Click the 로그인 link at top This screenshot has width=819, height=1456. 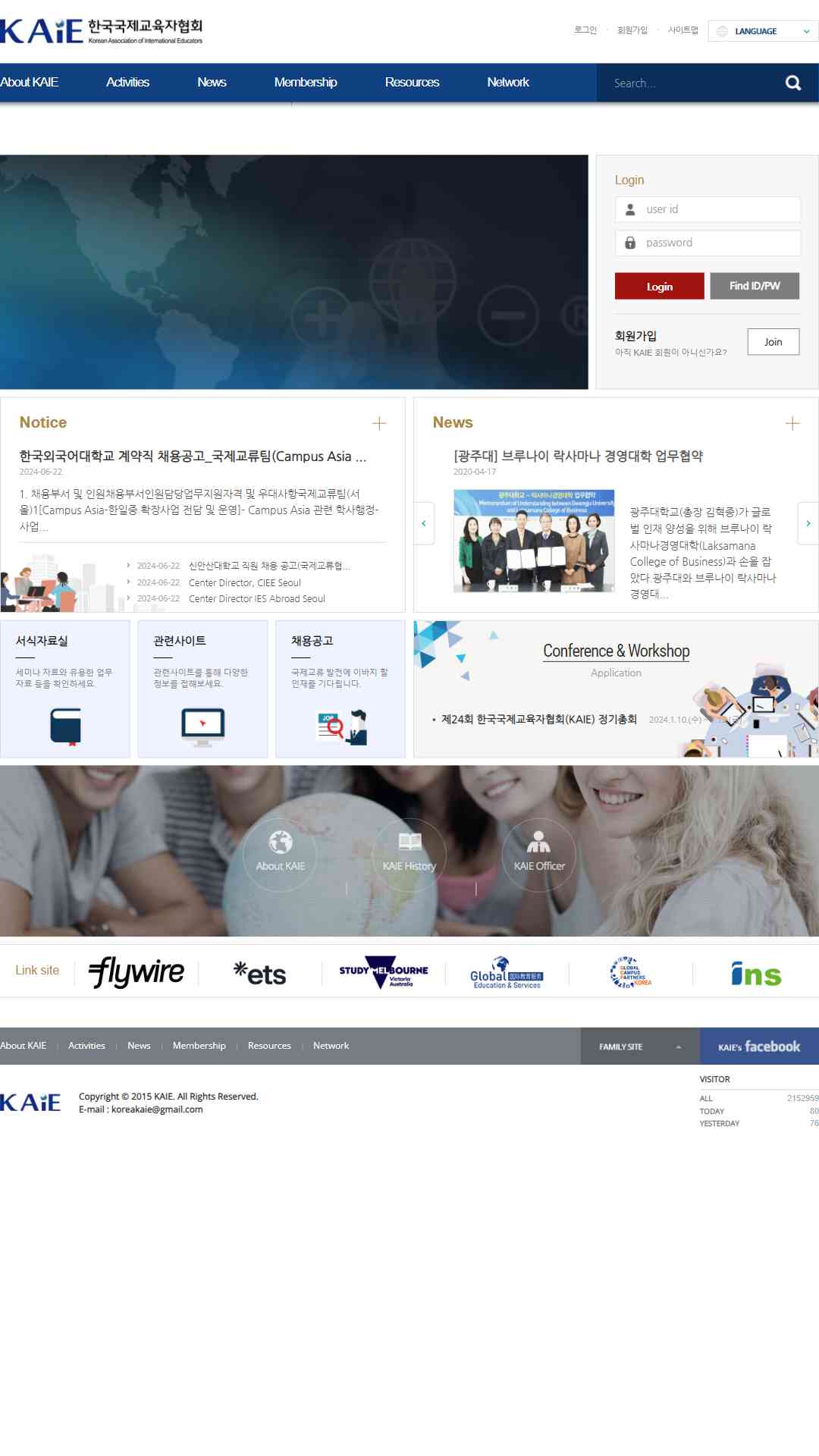(585, 30)
